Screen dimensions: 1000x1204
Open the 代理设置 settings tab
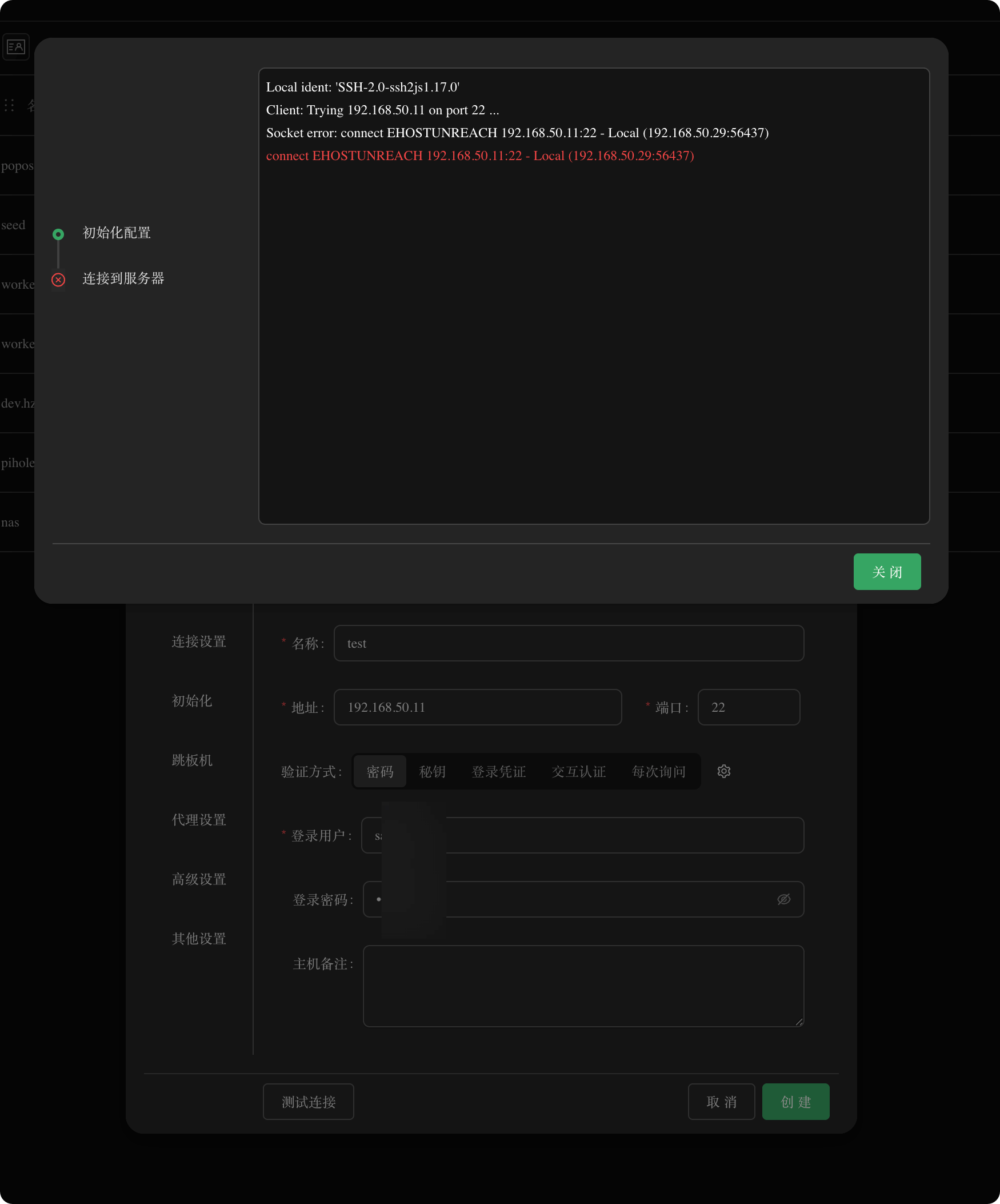click(198, 820)
